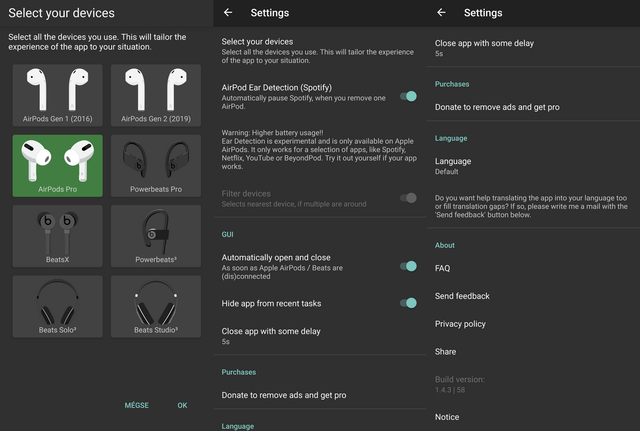
Task: Tap Build version 1.4.3 | 58
Action: coord(533,384)
